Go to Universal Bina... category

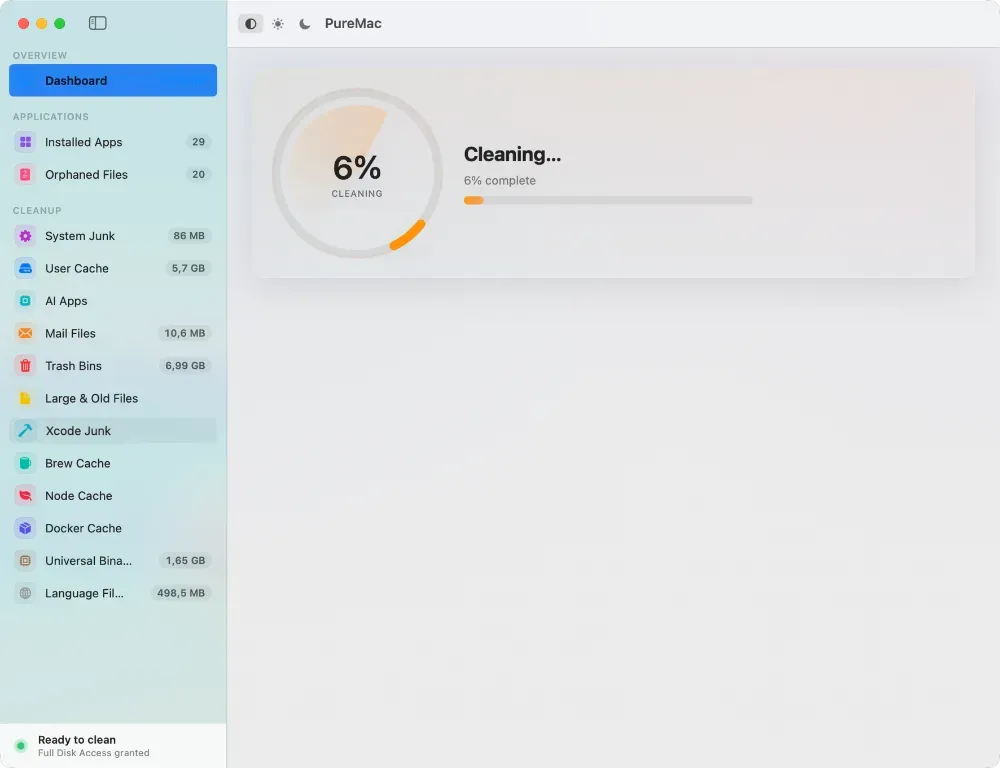pos(113,561)
